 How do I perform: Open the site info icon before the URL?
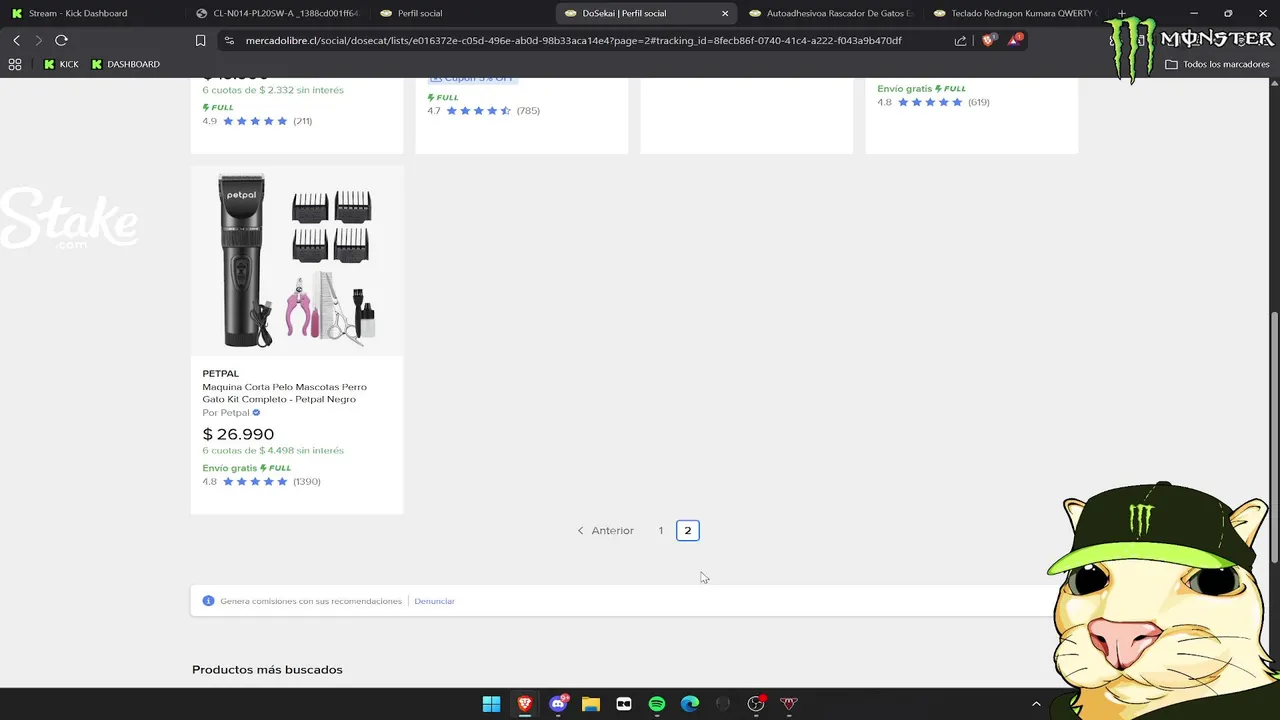coord(229,41)
